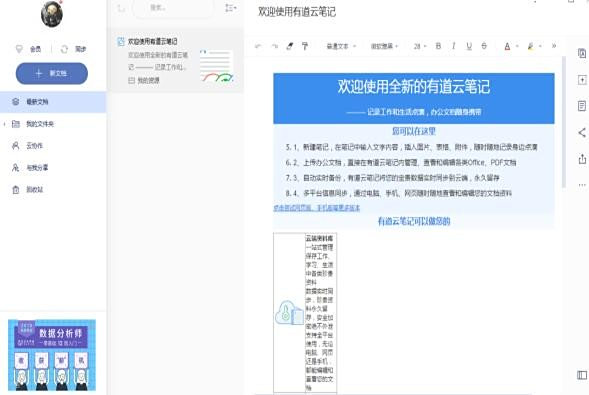
Task: Open the paragraph style dropdown
Action: click(x=341, y=46)
